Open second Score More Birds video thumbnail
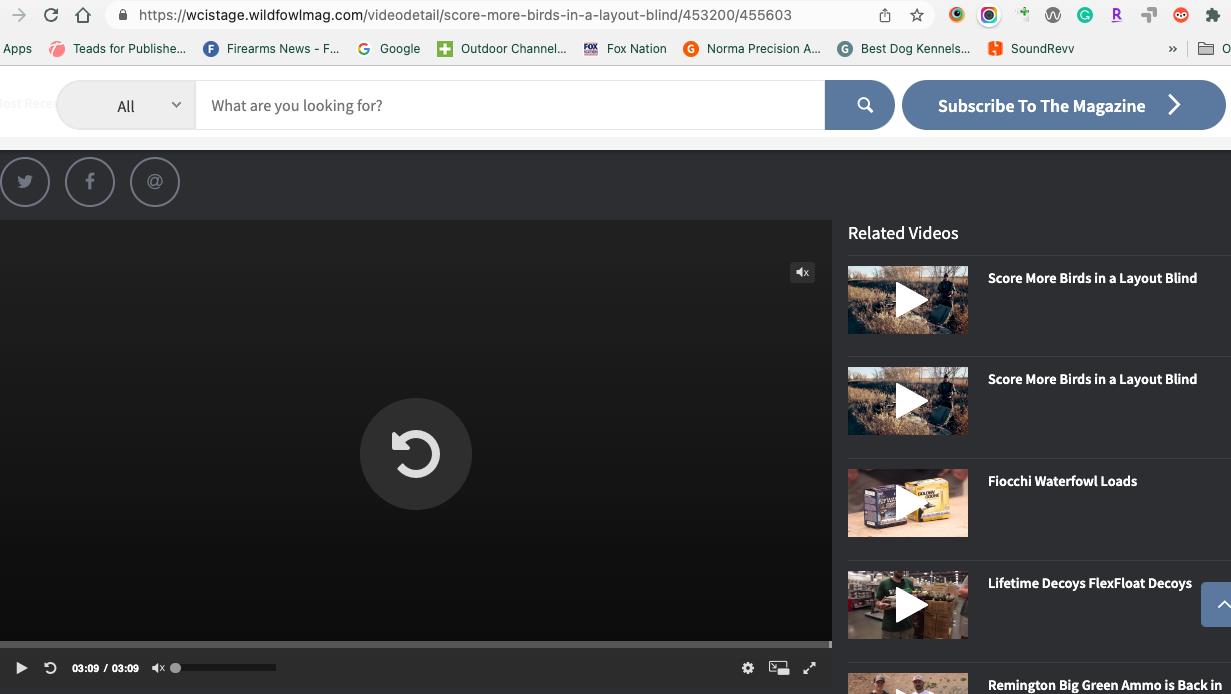The height and width of the screenshot is (694, 1231). (908, 401)
